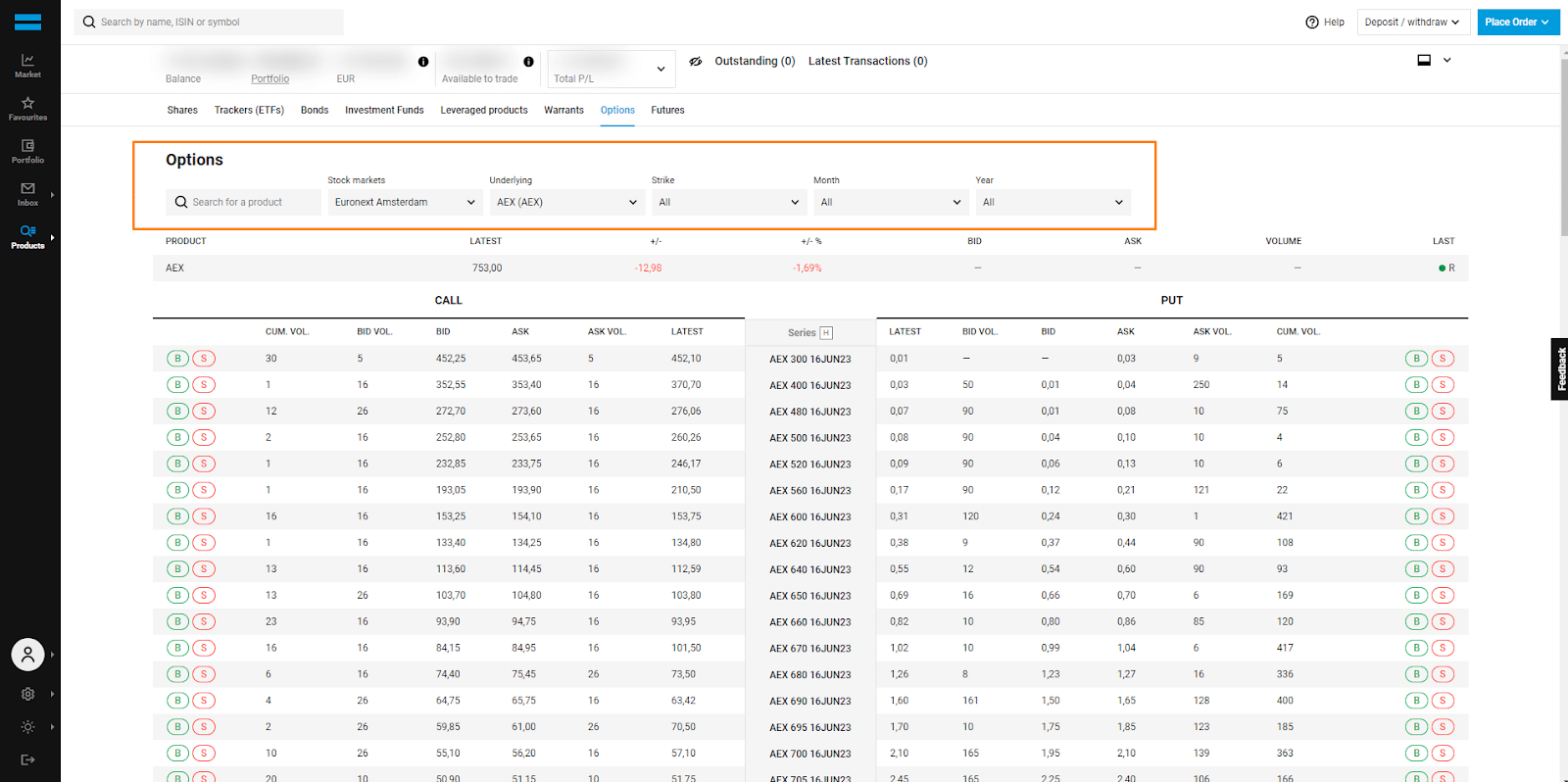Image resolution: width=1568 pixels, height=782 pixels.
Task: Click call Sell button for AEX 300 16JUN23
Action: pyautogui.click(x=204, y=359)
